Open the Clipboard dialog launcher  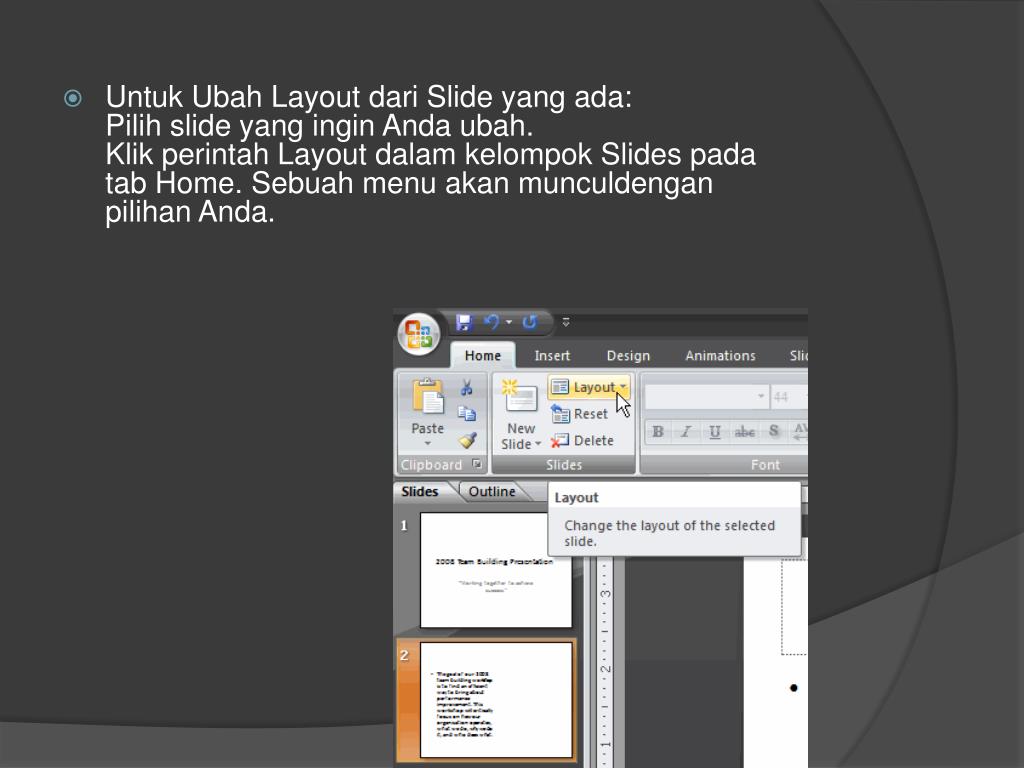click(x=477, y=464)
